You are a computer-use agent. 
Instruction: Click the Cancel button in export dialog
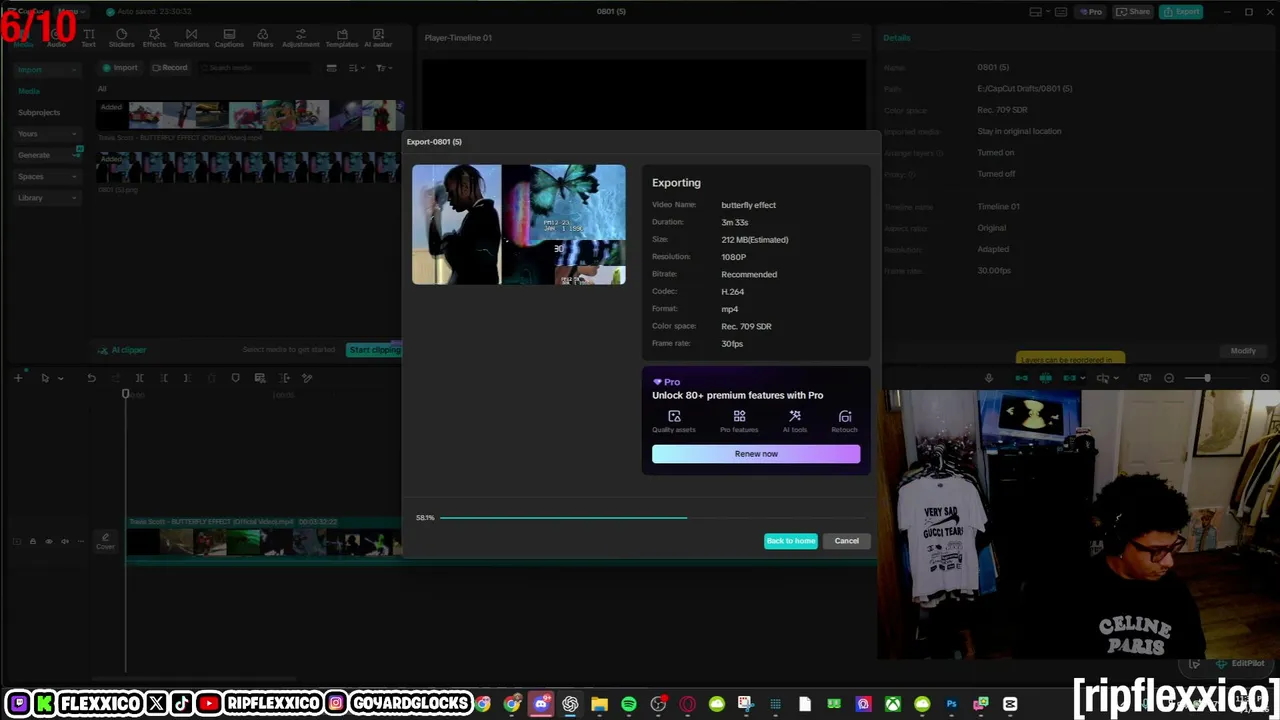847,541
